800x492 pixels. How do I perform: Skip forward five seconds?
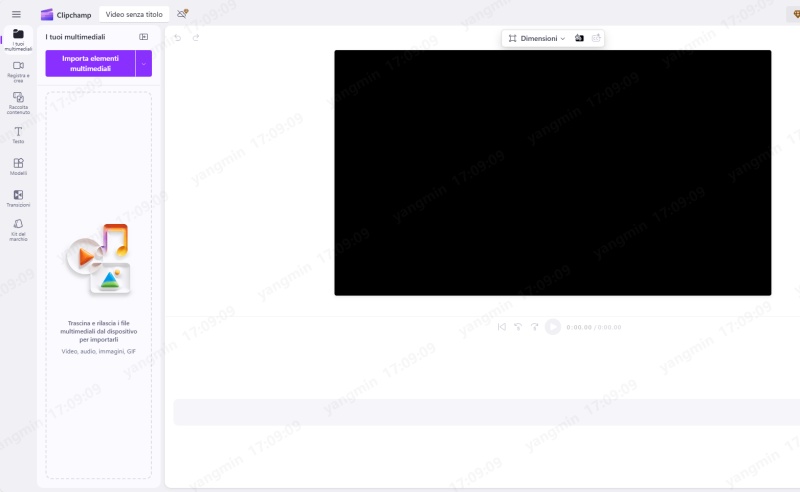[x=534, y=327]
